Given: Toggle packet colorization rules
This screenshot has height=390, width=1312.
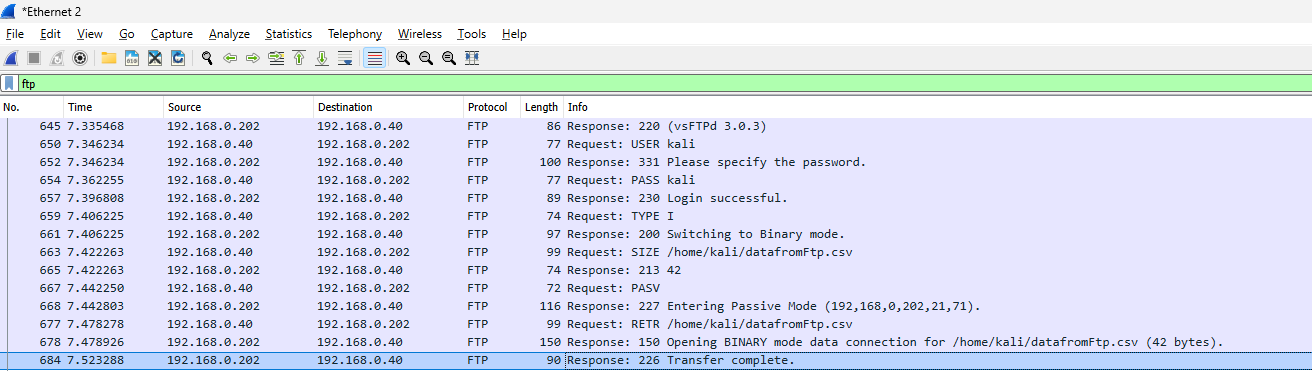Looking at the screenshot, I should pyautogui.click(x=374, y=58).
